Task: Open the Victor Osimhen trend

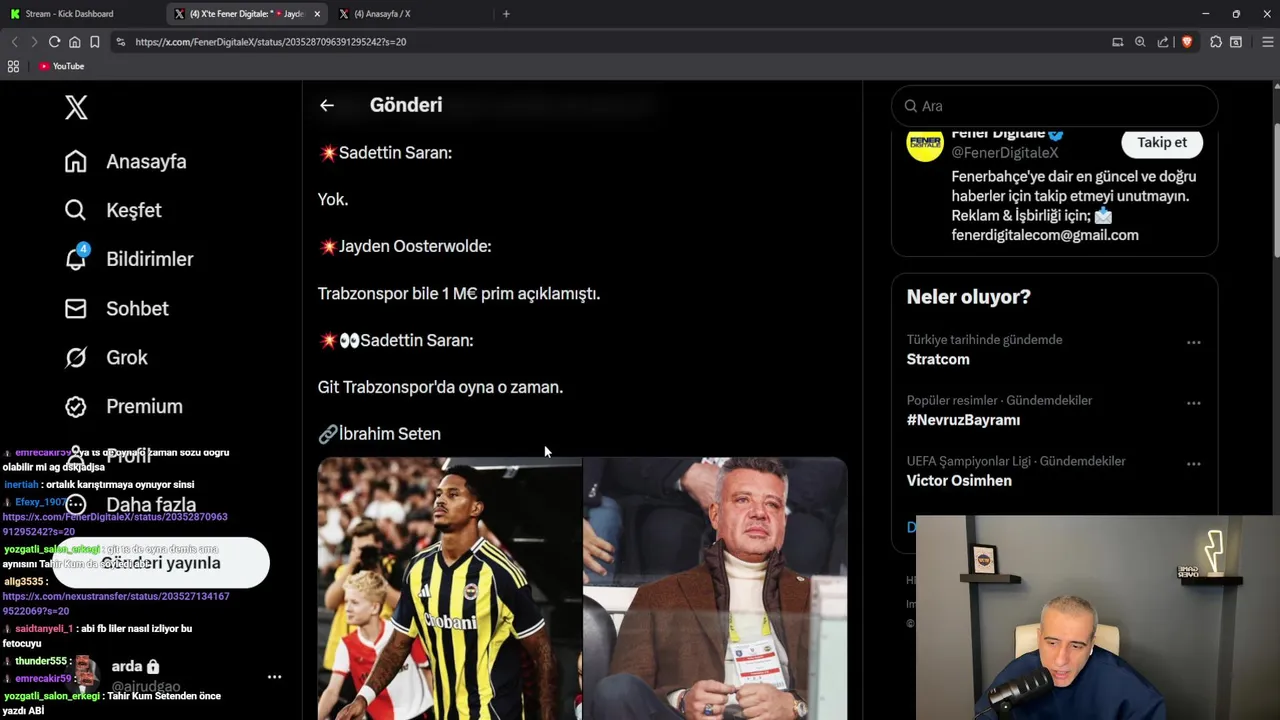Action: click(x=959, y=481)
